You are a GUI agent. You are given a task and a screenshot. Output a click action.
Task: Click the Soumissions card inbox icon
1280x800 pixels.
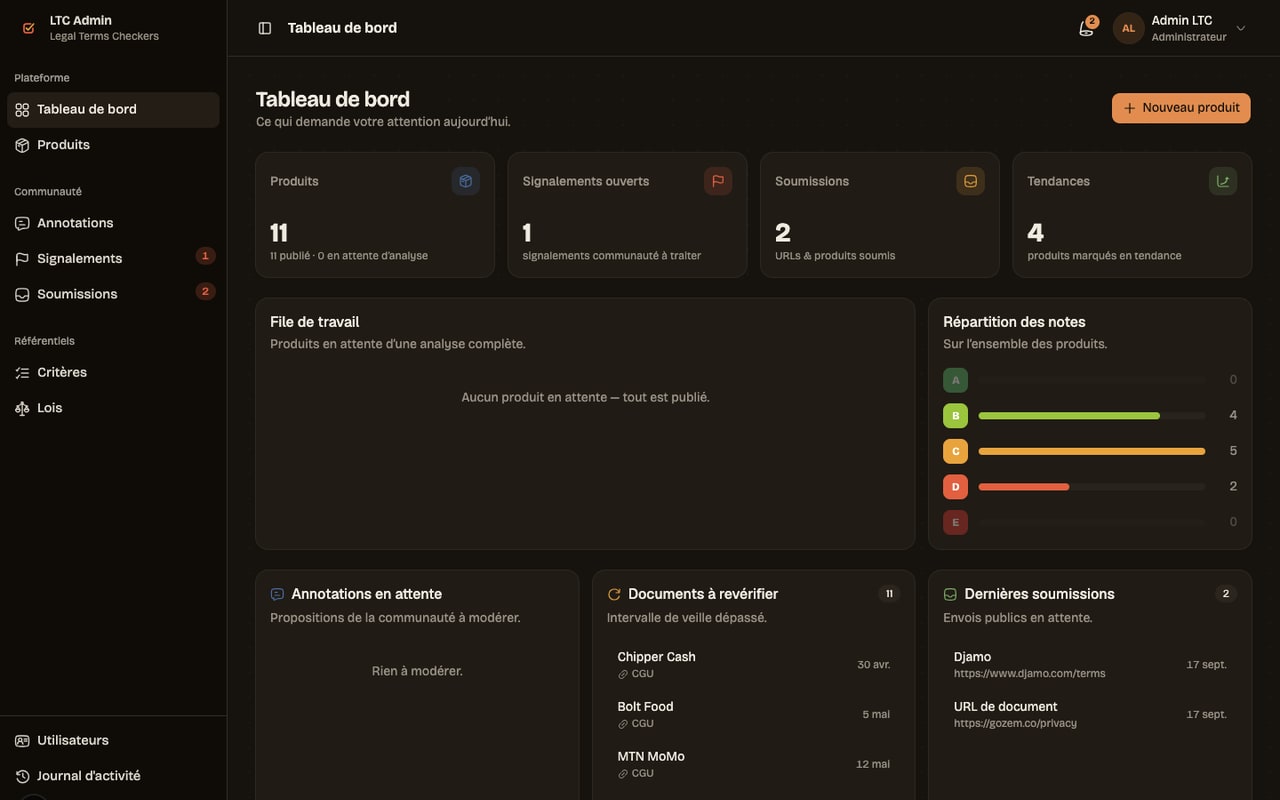pyautogui.click(x=970, y=181)
